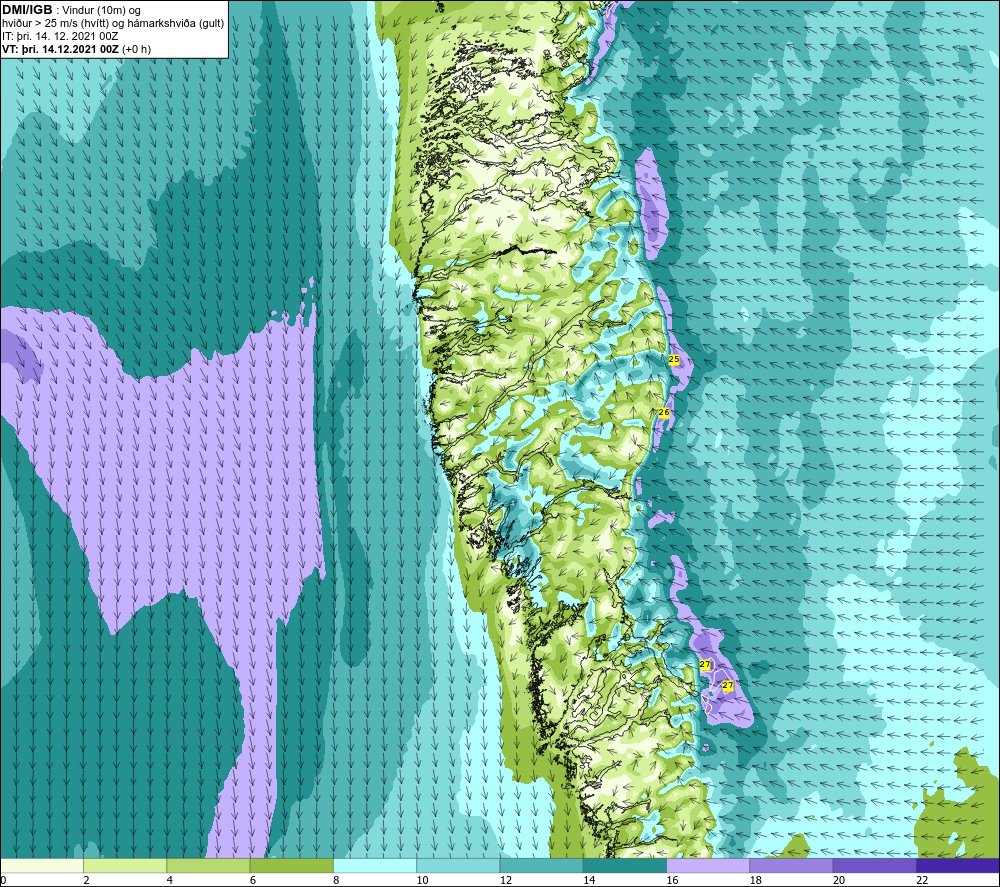The height and width of the screenshot is (887, 1000).
Task: Click the scale number 2
Action: coord(86,881)
